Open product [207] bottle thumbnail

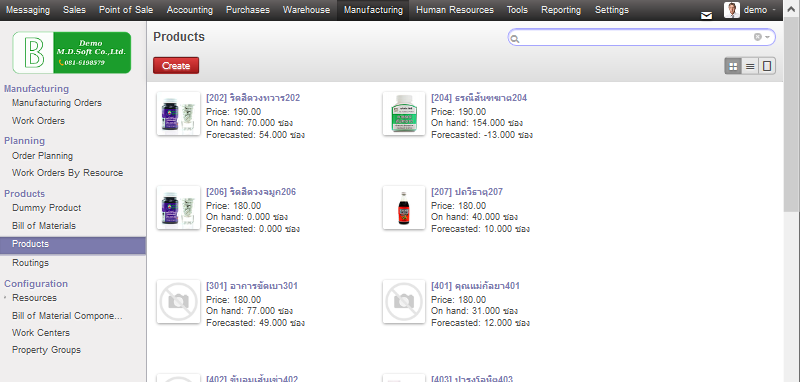coord(404,207)
